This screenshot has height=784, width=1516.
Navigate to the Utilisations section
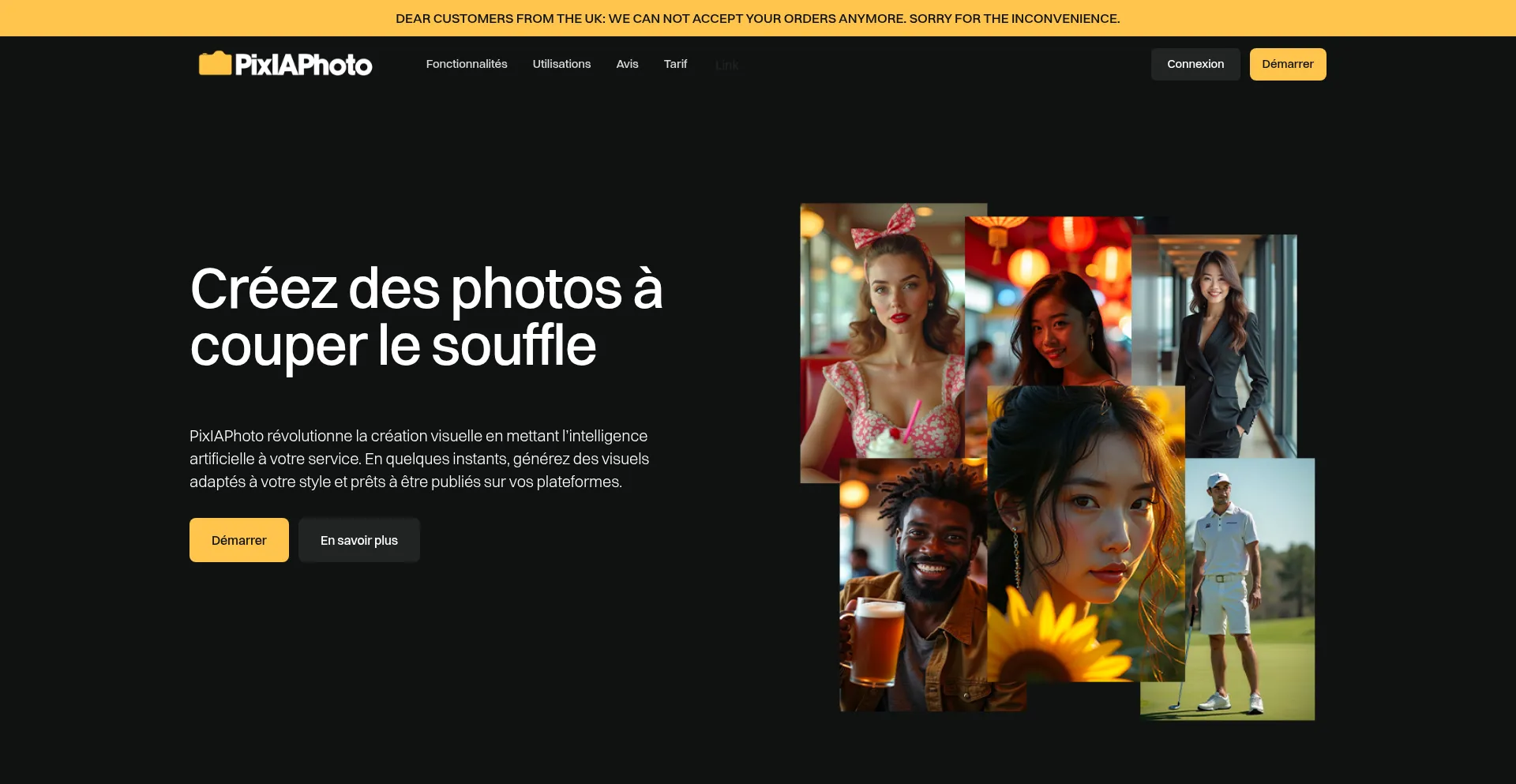click(x=561, y=64)
